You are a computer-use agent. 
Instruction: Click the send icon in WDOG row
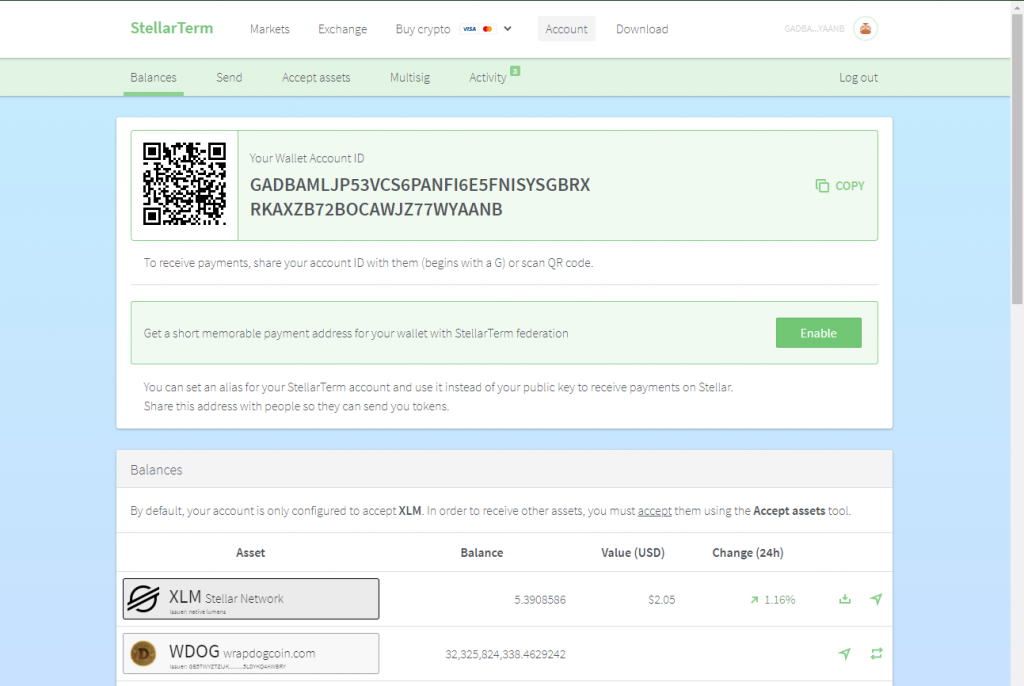click(845, 653)
